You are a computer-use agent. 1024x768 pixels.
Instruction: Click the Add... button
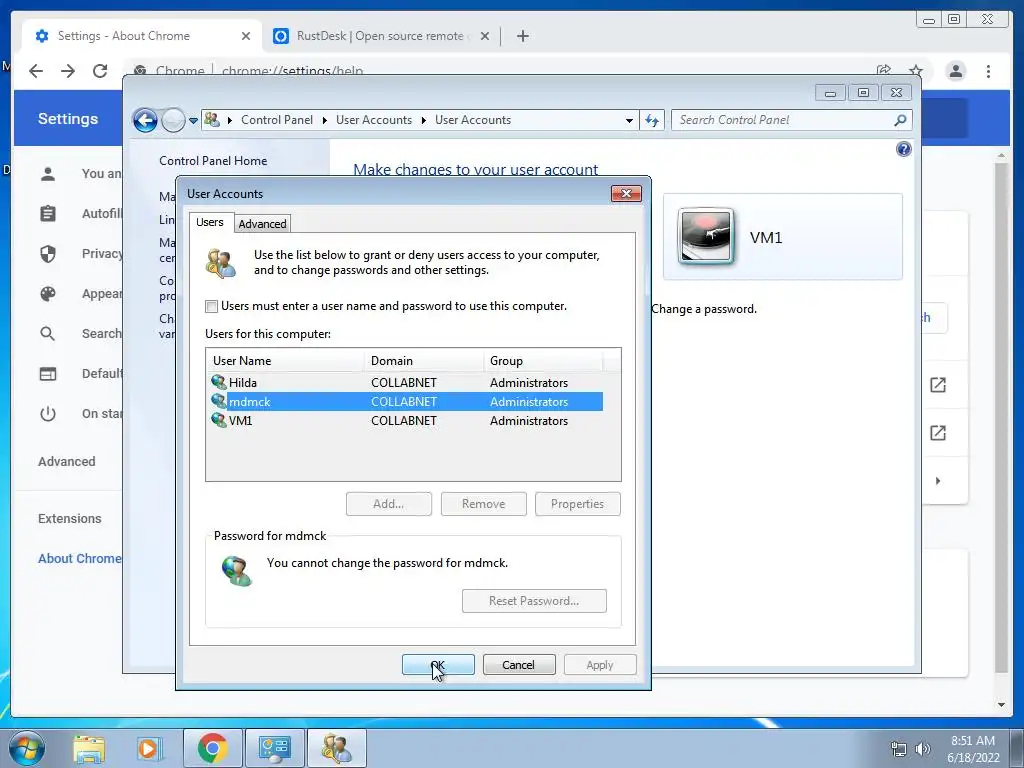click(389, 504)
